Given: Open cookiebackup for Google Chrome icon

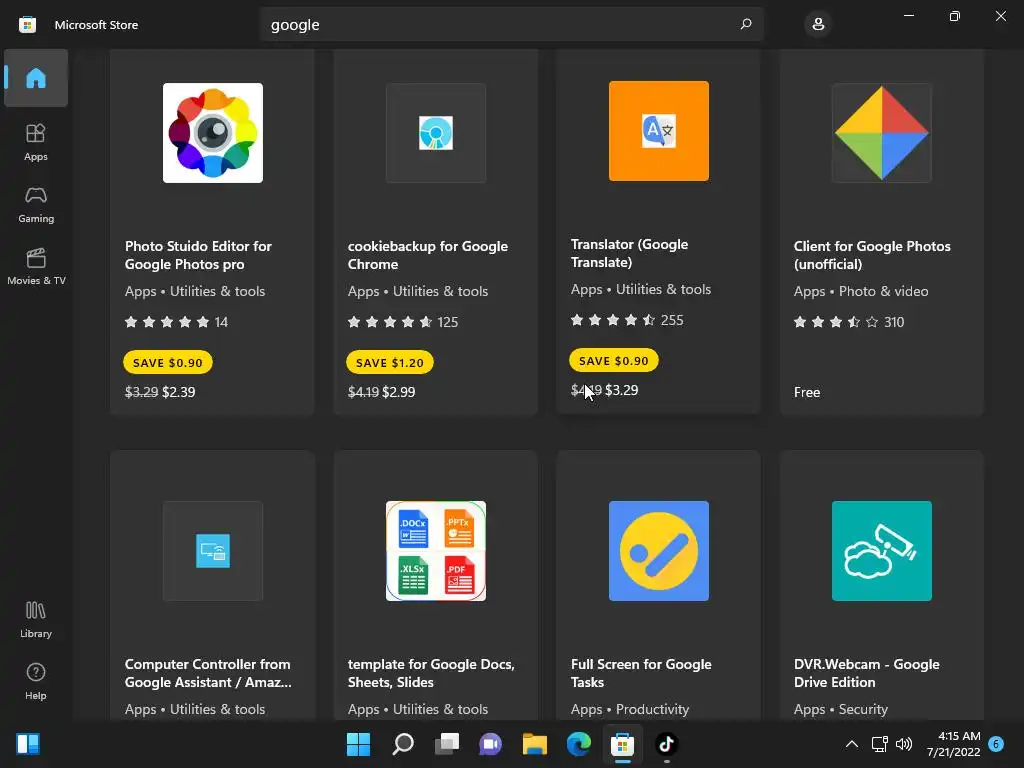Looking at the screenshot, I should [436, 133].
